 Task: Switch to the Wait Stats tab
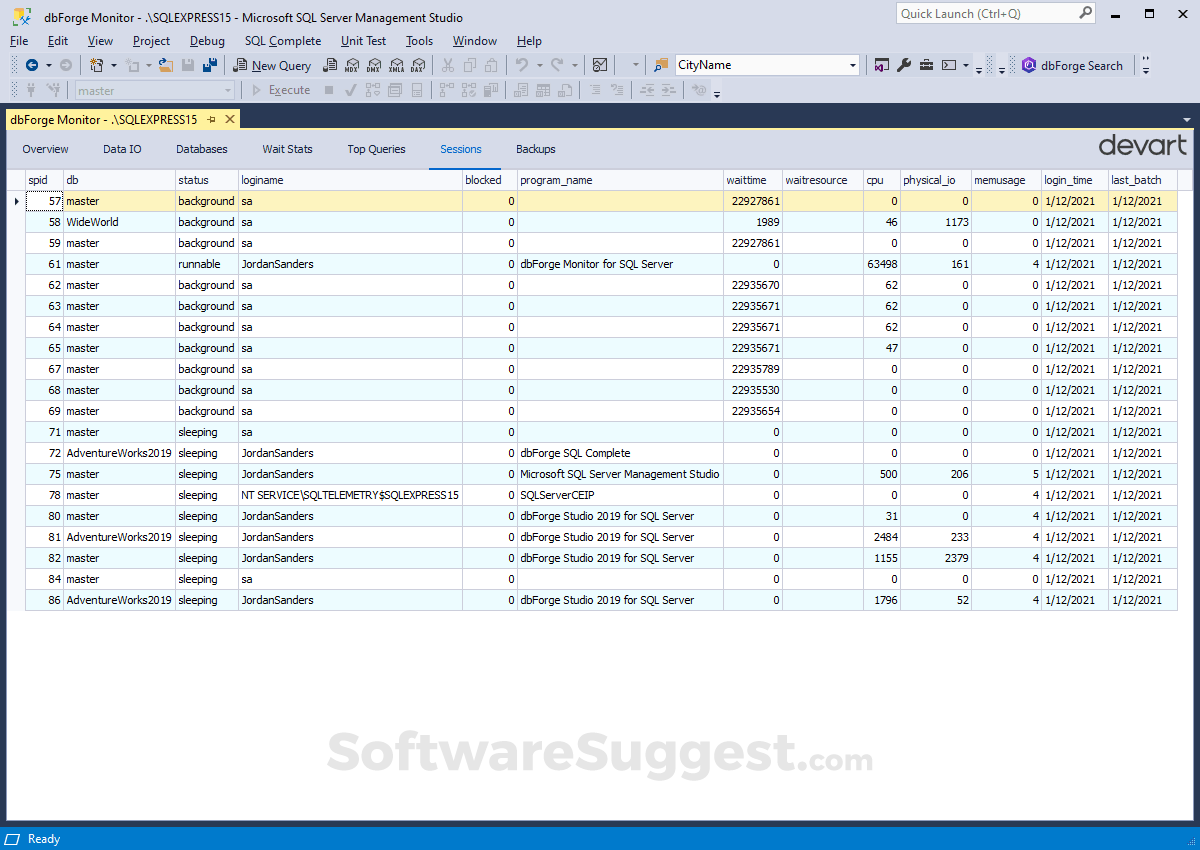(287, 148)
